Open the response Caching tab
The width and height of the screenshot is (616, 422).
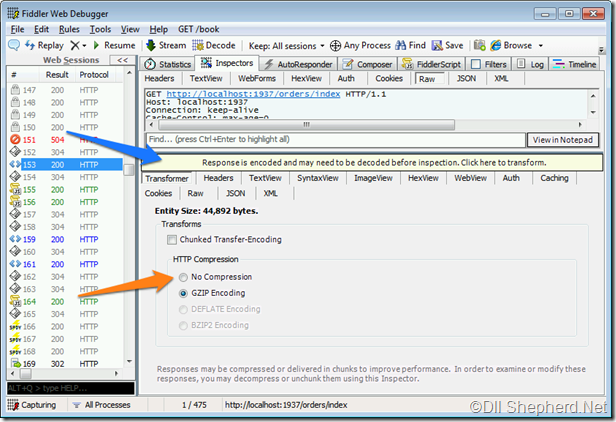554,178
